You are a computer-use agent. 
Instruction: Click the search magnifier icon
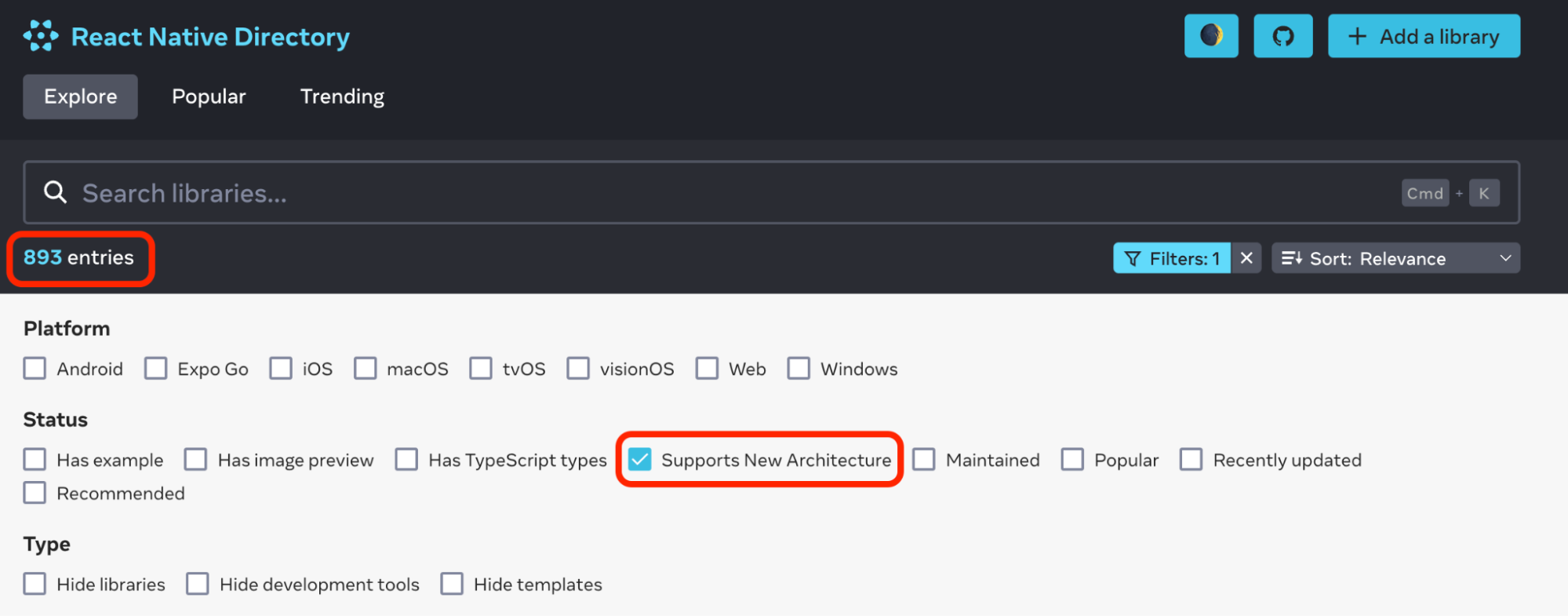(55, 192)
